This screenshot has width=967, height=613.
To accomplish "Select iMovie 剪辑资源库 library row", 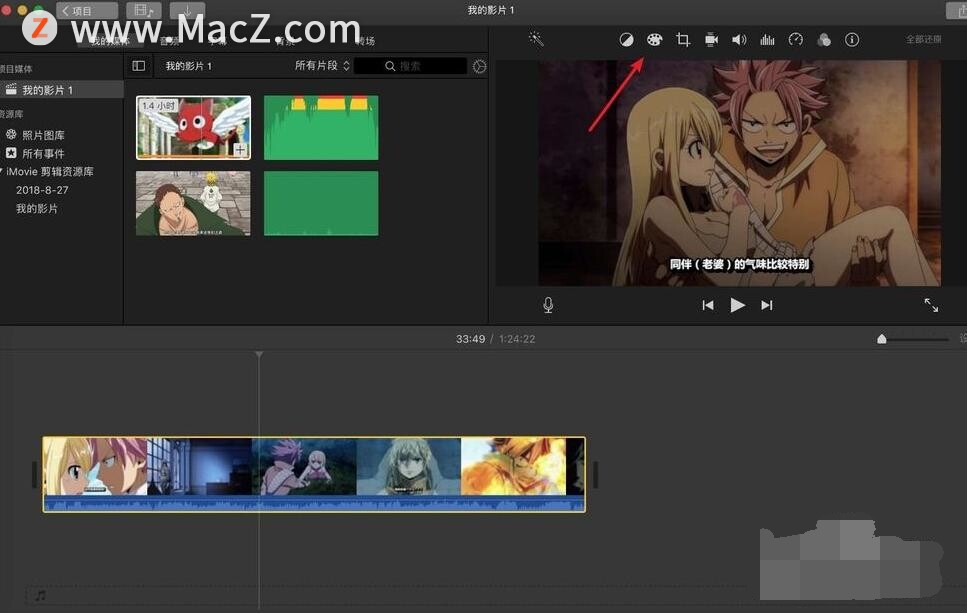I will click(x=49, y=171).
